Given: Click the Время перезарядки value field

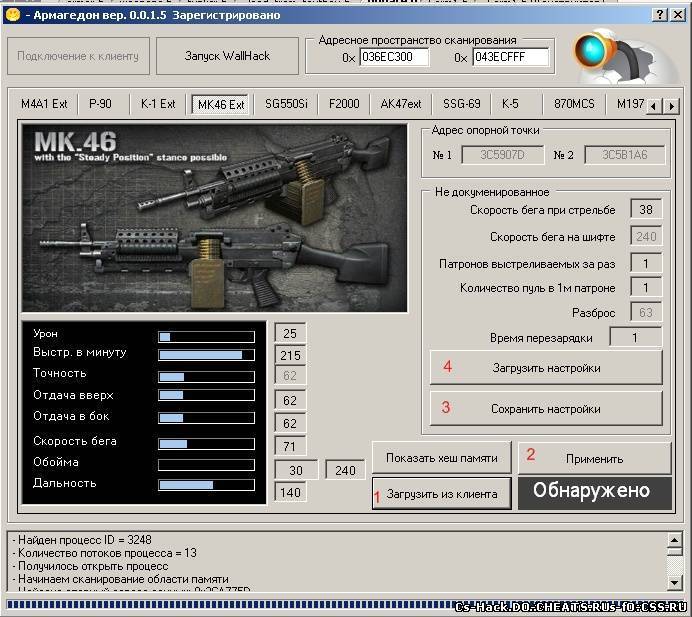Looking at the screenshot, I should (x=636, y=338).
